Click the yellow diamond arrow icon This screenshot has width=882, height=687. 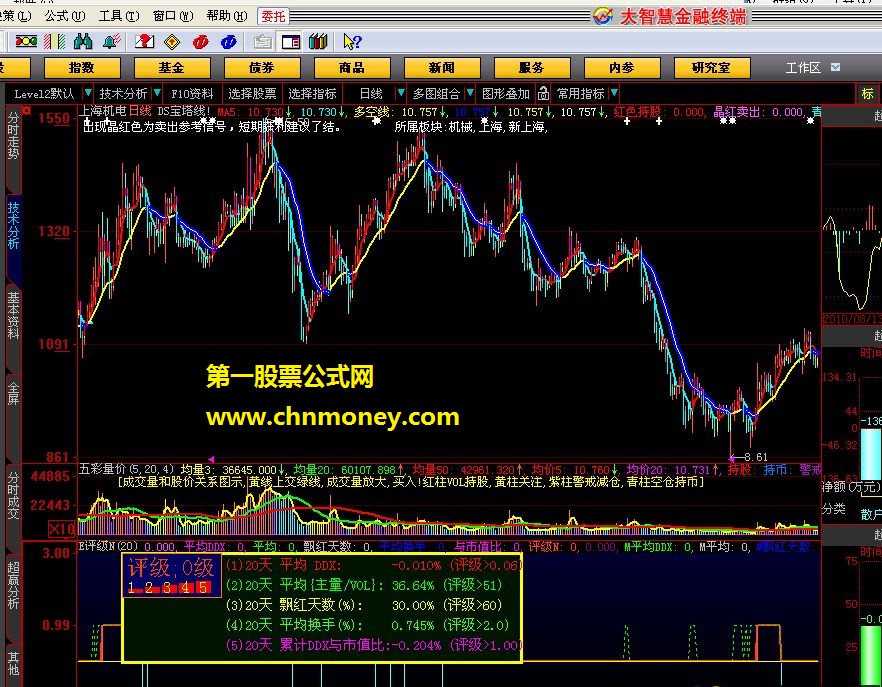(x=172, y=42)
